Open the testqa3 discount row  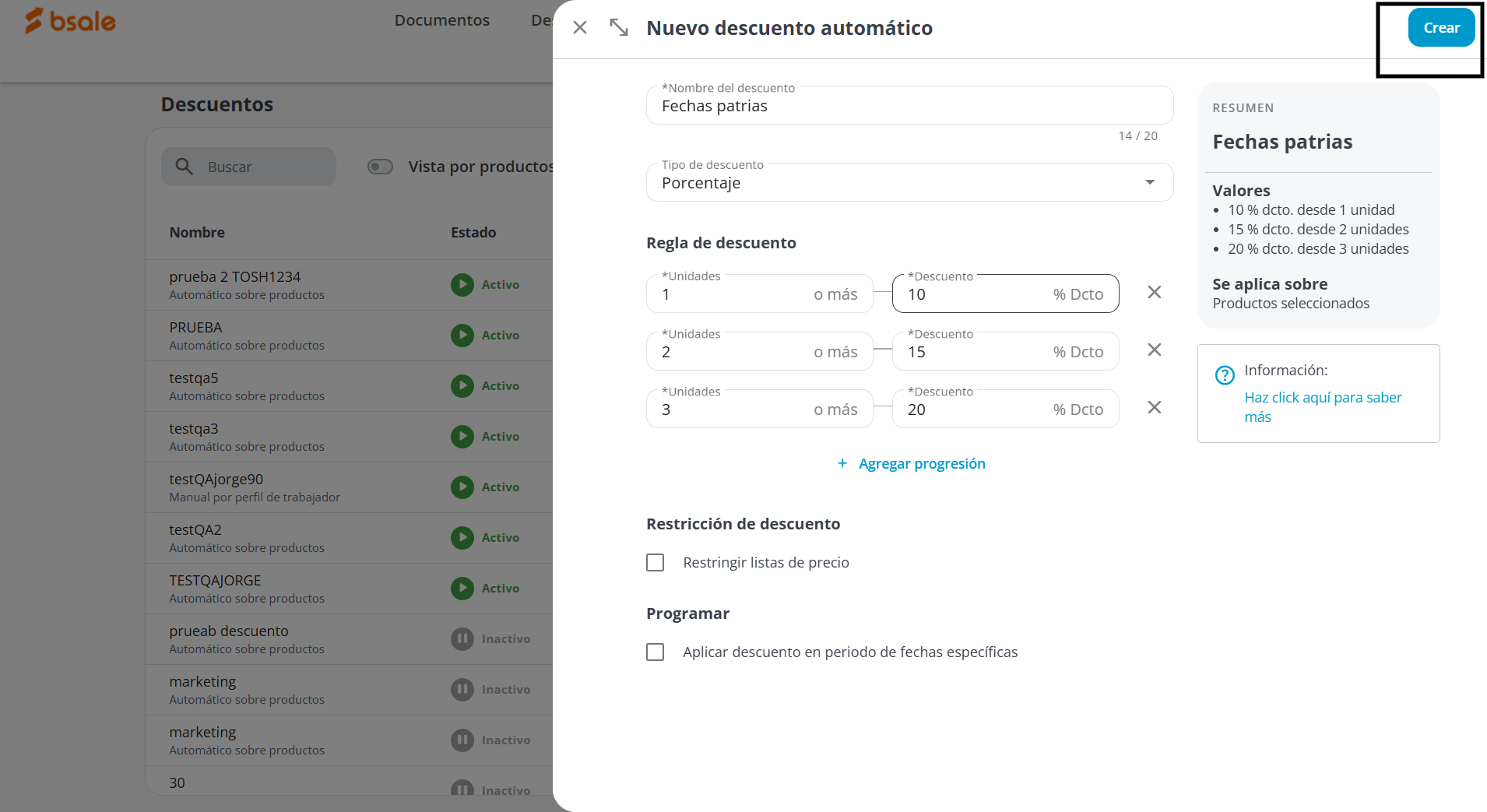349,437
